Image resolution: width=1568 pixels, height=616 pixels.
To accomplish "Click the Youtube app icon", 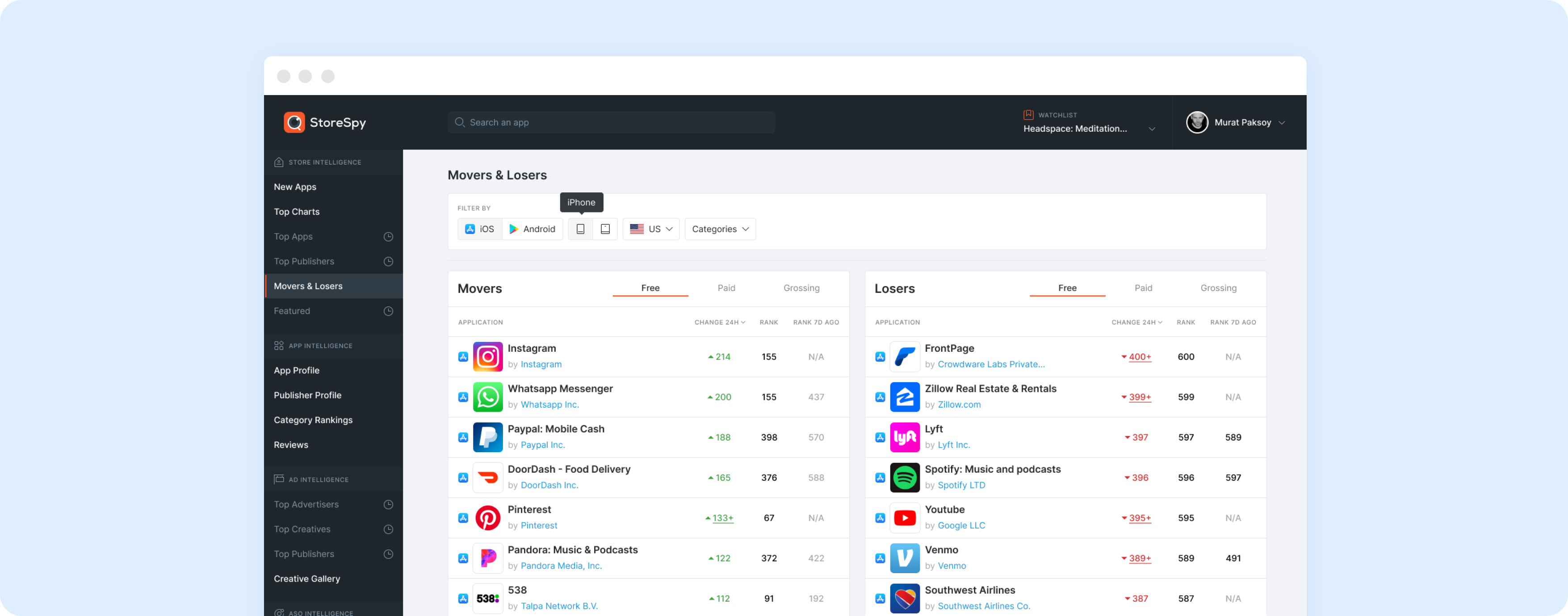I will [x=905, y=517].
